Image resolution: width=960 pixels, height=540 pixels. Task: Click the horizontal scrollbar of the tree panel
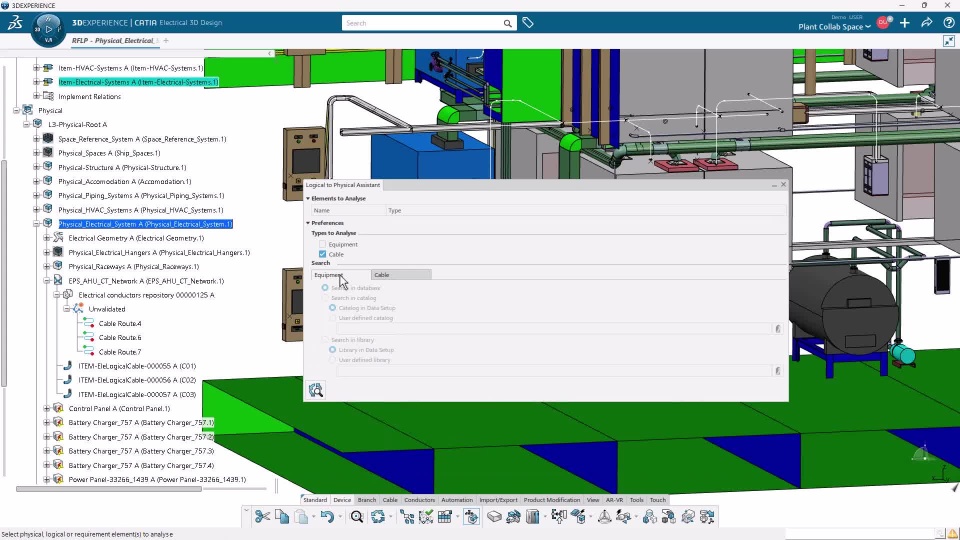[x=109, y=489]
